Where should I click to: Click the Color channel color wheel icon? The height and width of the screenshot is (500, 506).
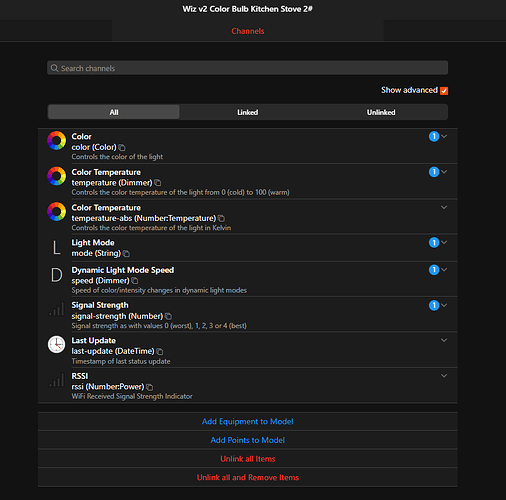56,140
